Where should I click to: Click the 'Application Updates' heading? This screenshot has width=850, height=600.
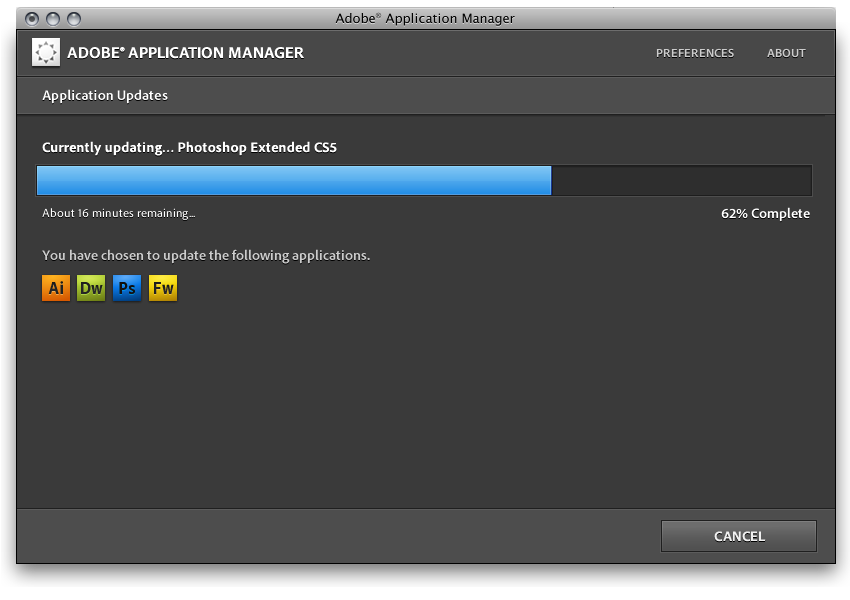[105, 95]
